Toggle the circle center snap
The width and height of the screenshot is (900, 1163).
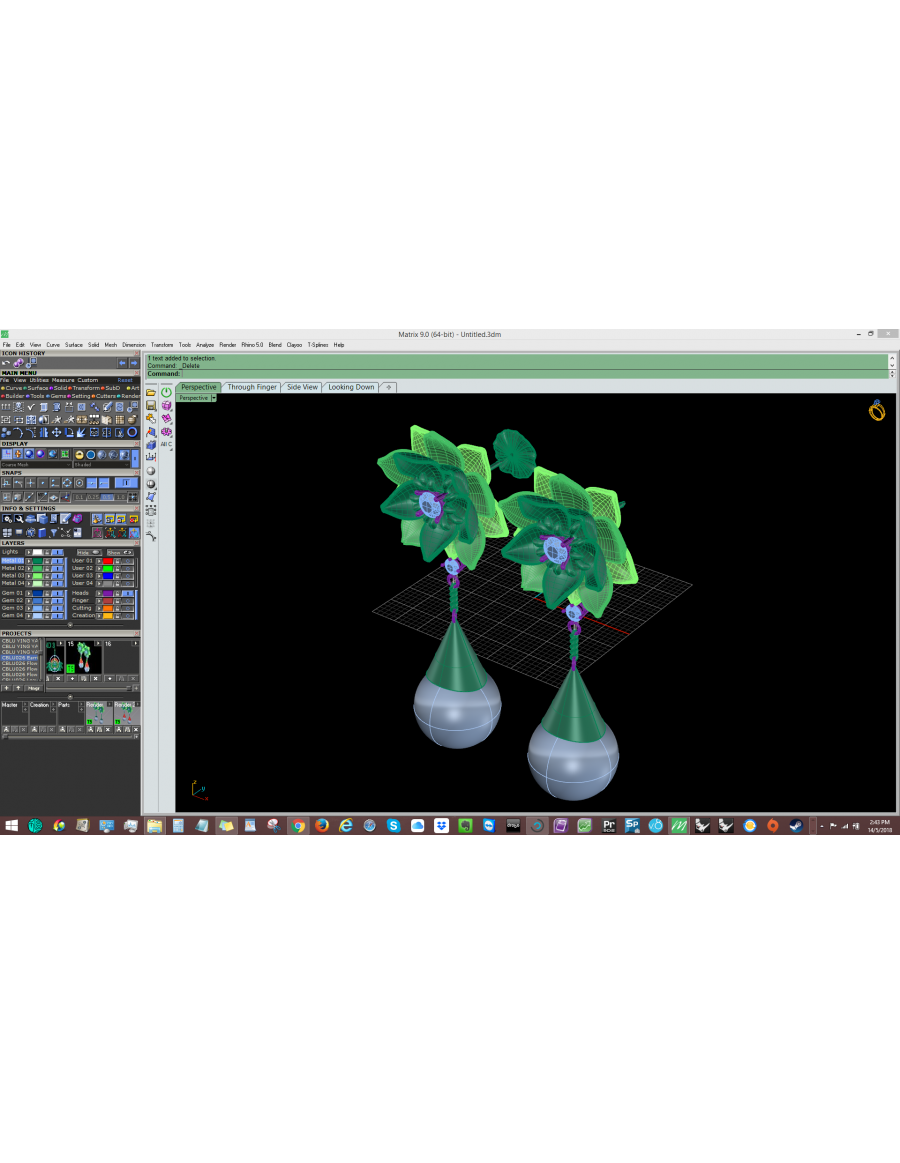tap(79, 483)
